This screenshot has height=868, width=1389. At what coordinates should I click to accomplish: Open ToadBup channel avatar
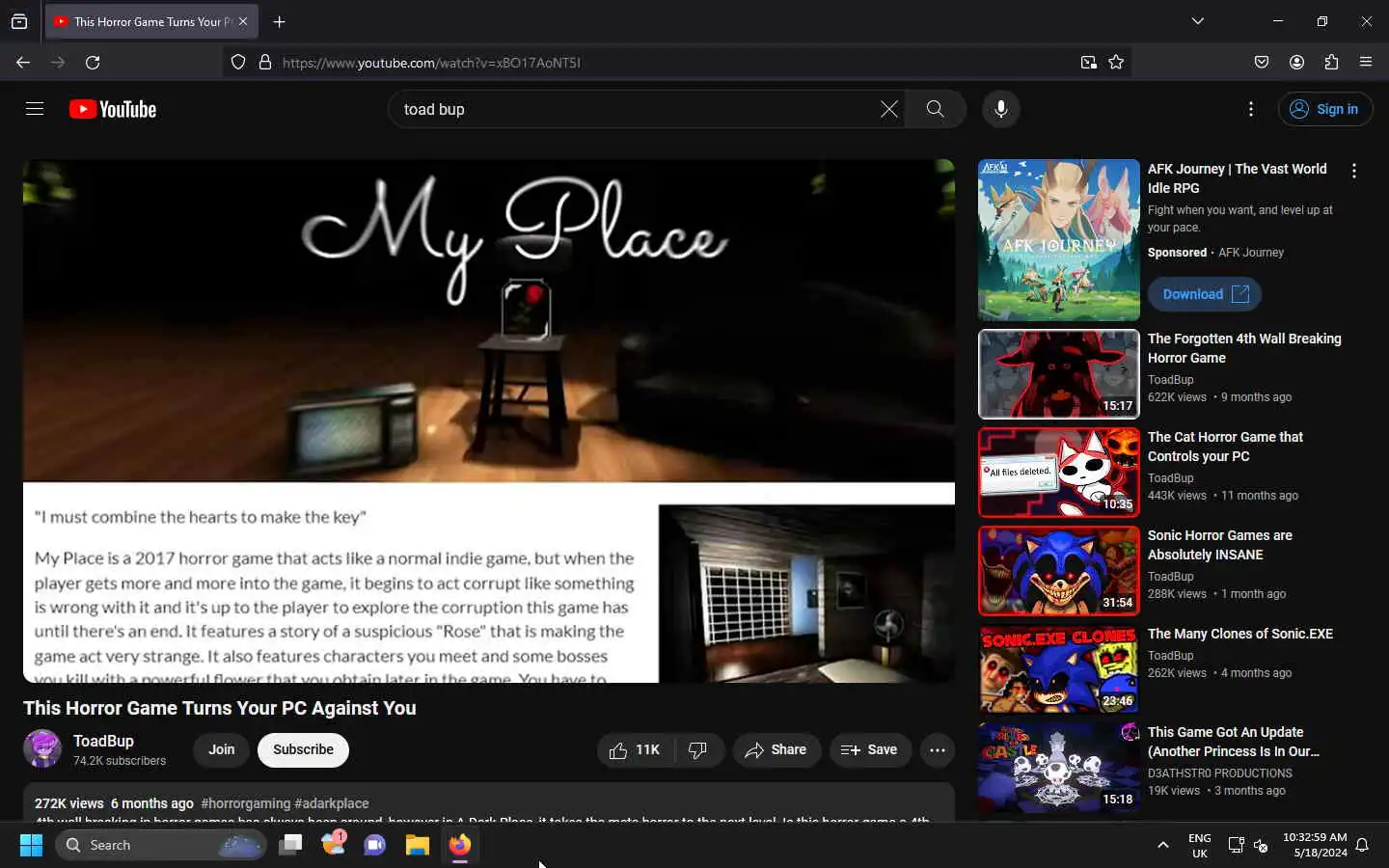41,748
